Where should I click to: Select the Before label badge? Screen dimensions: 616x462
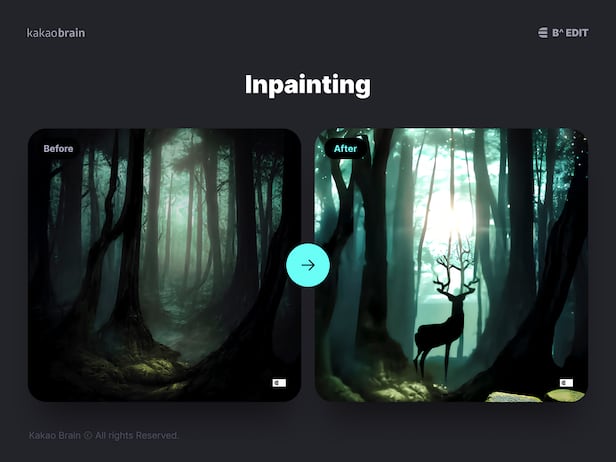pos(58,149)
